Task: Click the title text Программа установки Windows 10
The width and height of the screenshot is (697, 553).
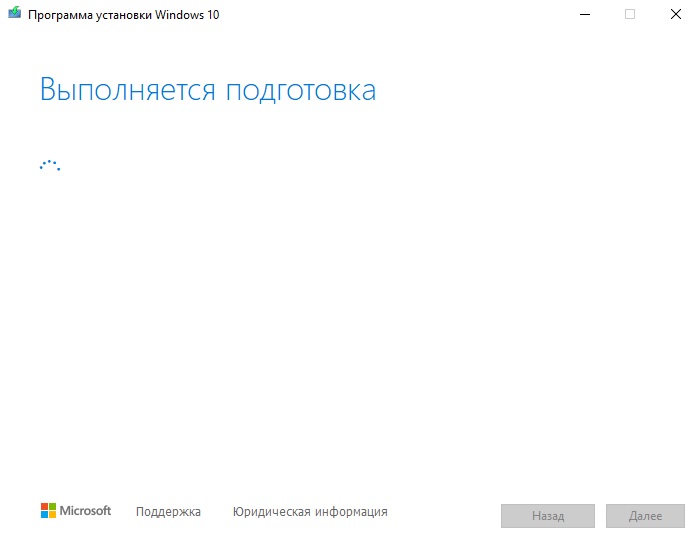Action: (124, 15)
